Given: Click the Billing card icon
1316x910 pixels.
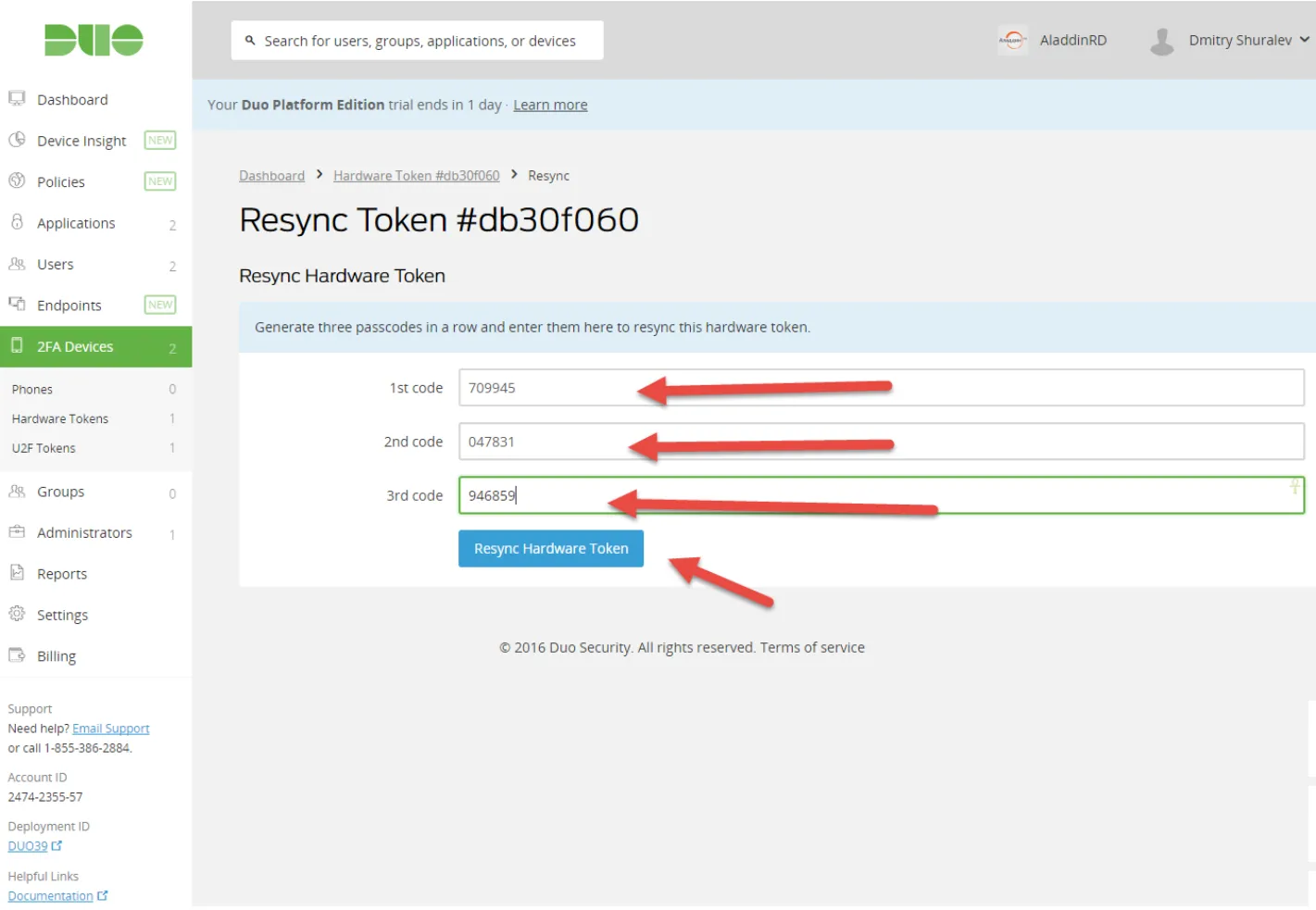Looking at the screenshot, I should point(17,655).
